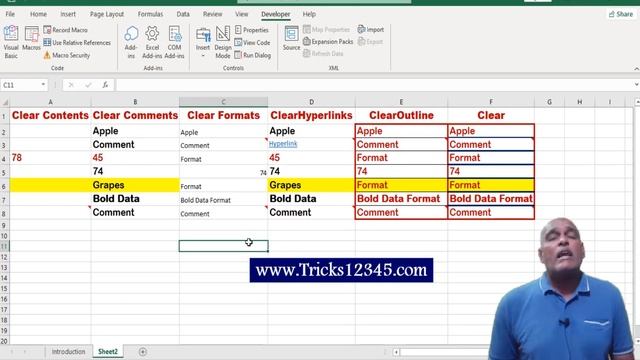Image resolution: width=640 pixels, height=360 pixels.
Task: Collapse the ribbon
Action: (x=636, y=69)
